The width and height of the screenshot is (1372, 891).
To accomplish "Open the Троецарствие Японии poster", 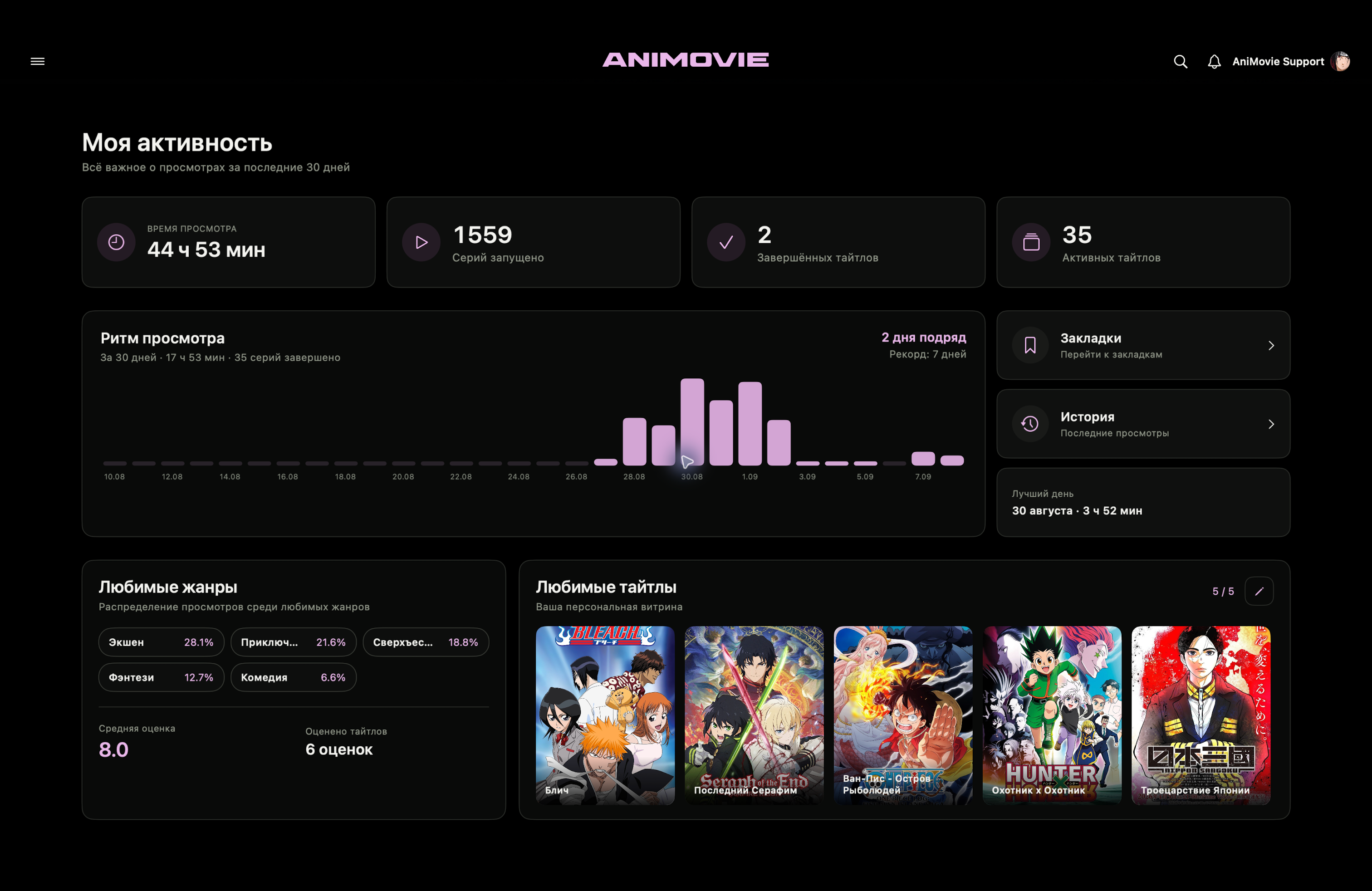I will 1201,715.
